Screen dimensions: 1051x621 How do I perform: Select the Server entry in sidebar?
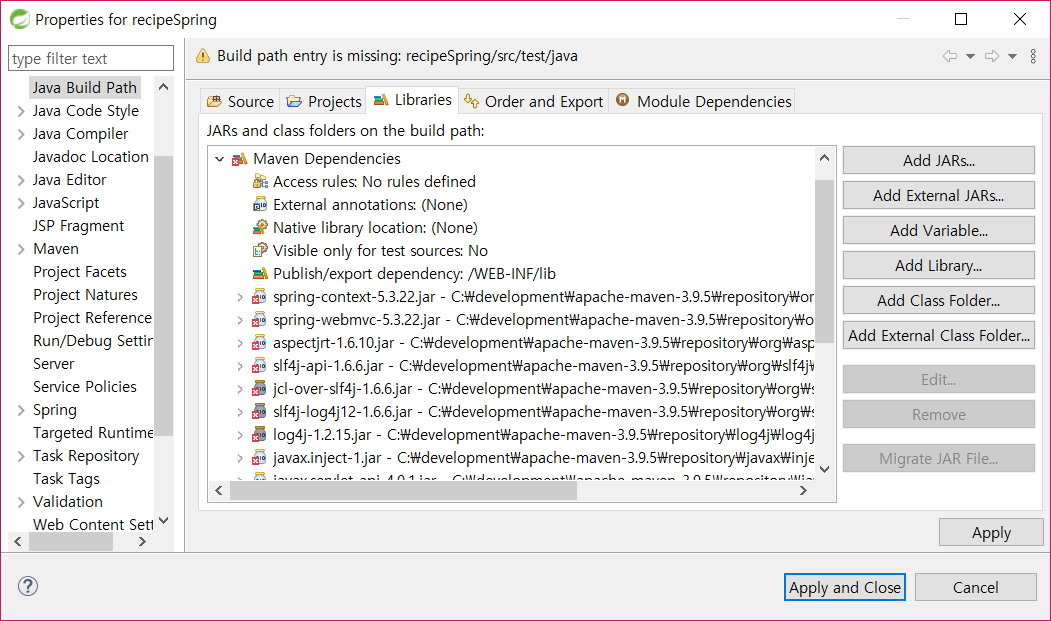pyautogui.click(x=54, y=364)
